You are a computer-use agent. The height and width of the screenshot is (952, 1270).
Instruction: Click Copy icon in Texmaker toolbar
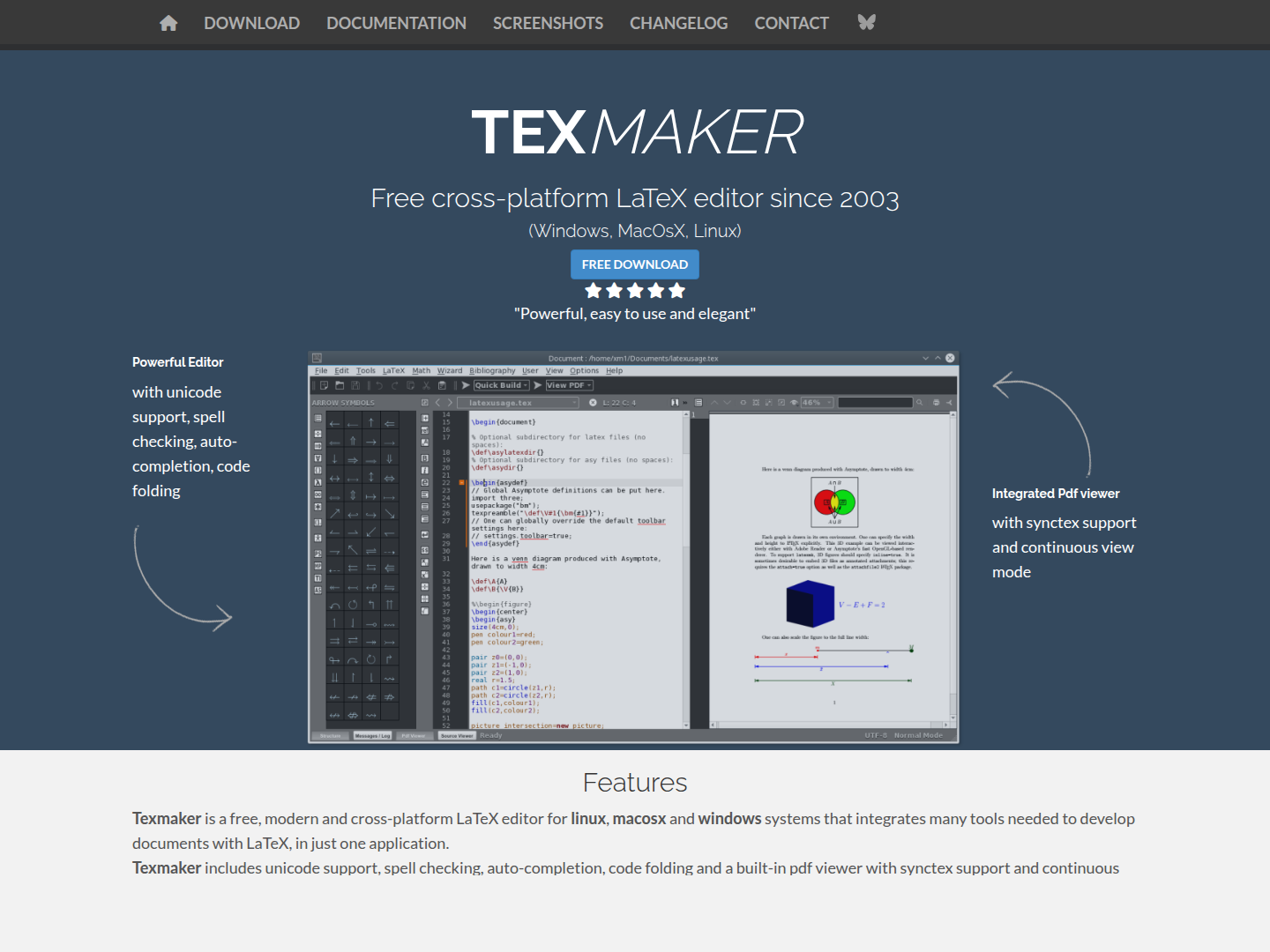(x=410, y=385)
